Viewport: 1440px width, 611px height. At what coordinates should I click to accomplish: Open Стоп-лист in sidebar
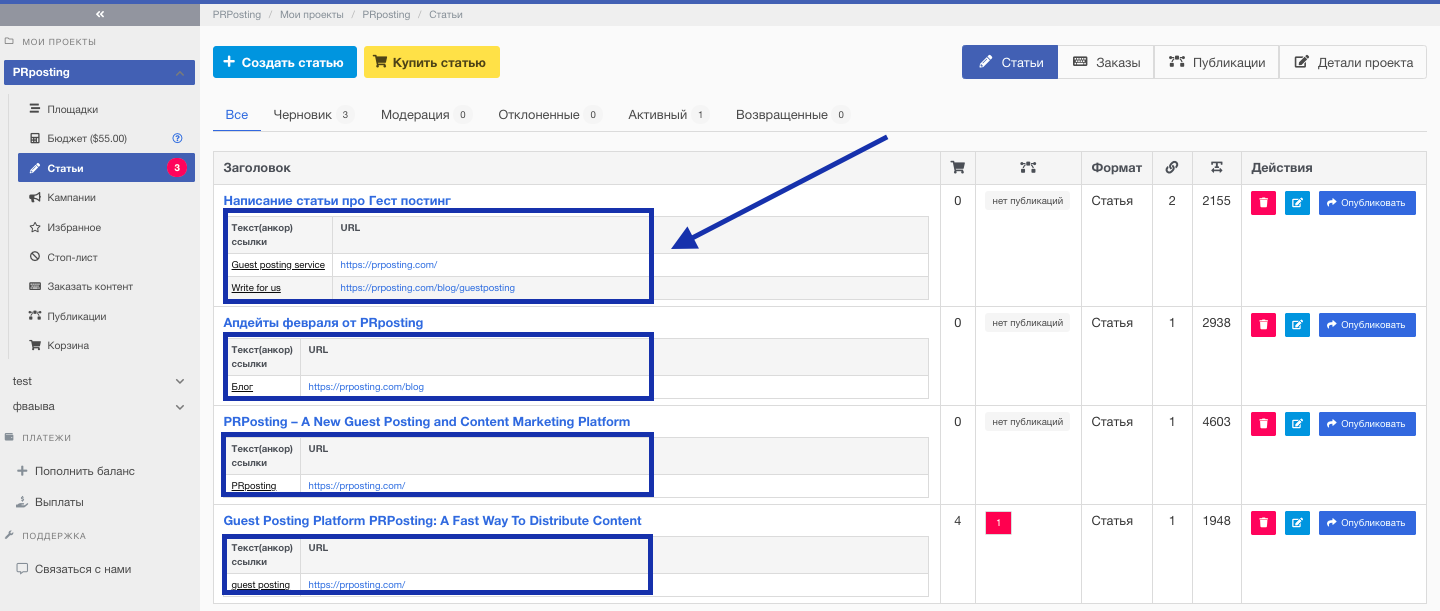click(x=73, y=257)
